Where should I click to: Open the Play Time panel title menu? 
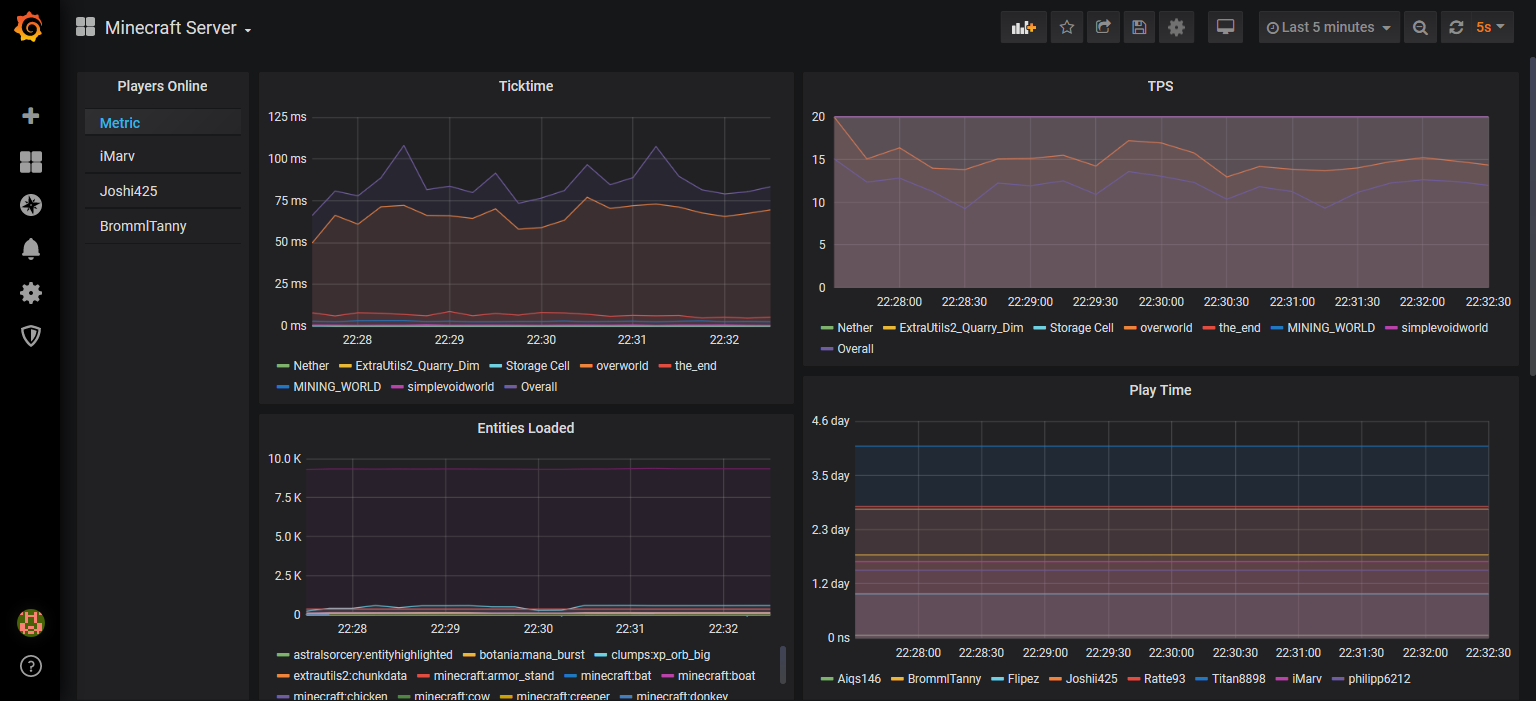point(1160,390)
